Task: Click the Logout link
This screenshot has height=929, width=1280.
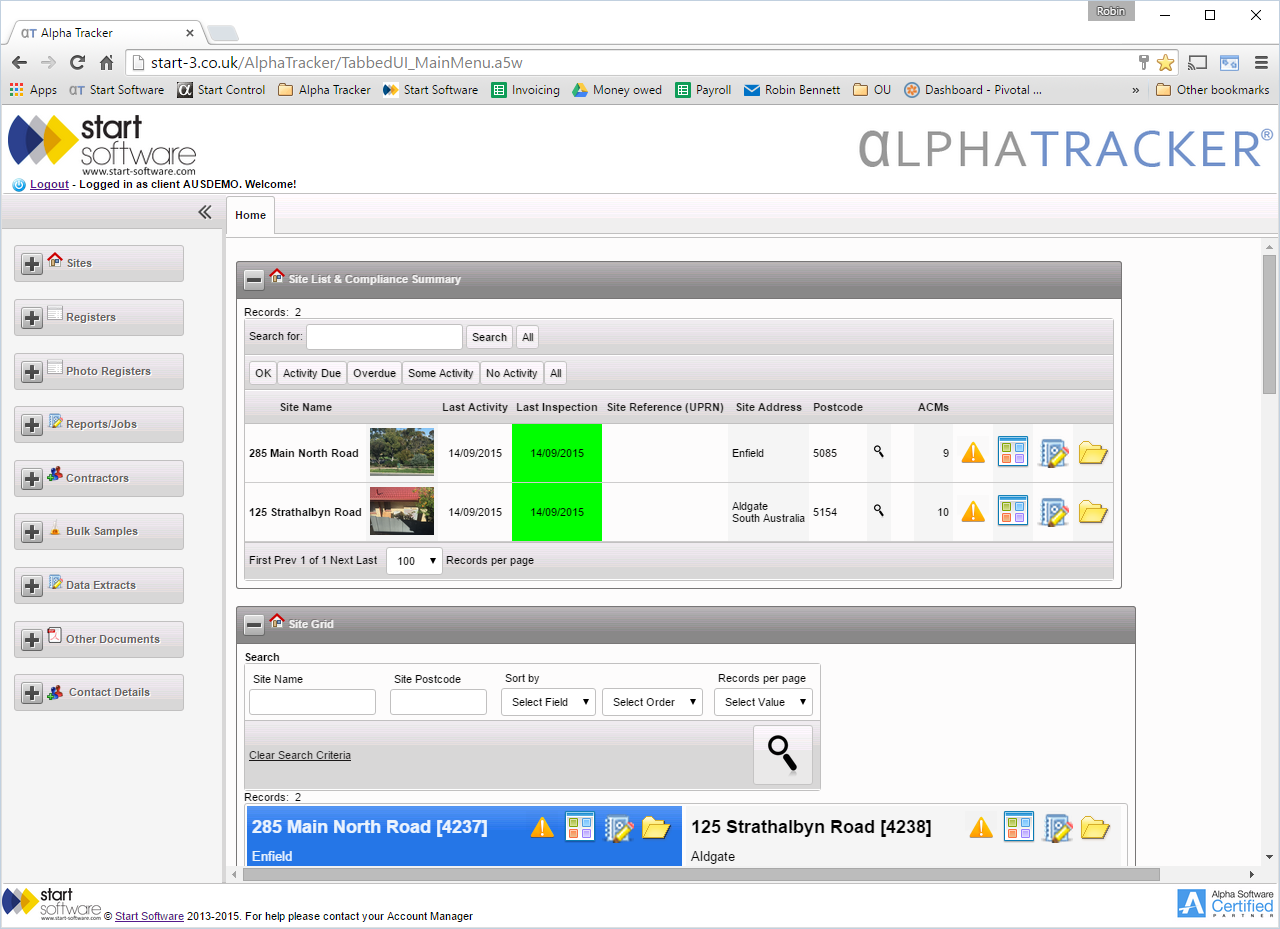Action: click(47, 184)
